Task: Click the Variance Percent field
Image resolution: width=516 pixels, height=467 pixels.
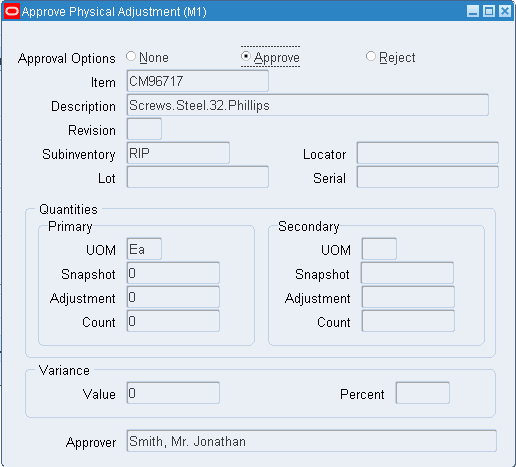Action: (423, 393)
